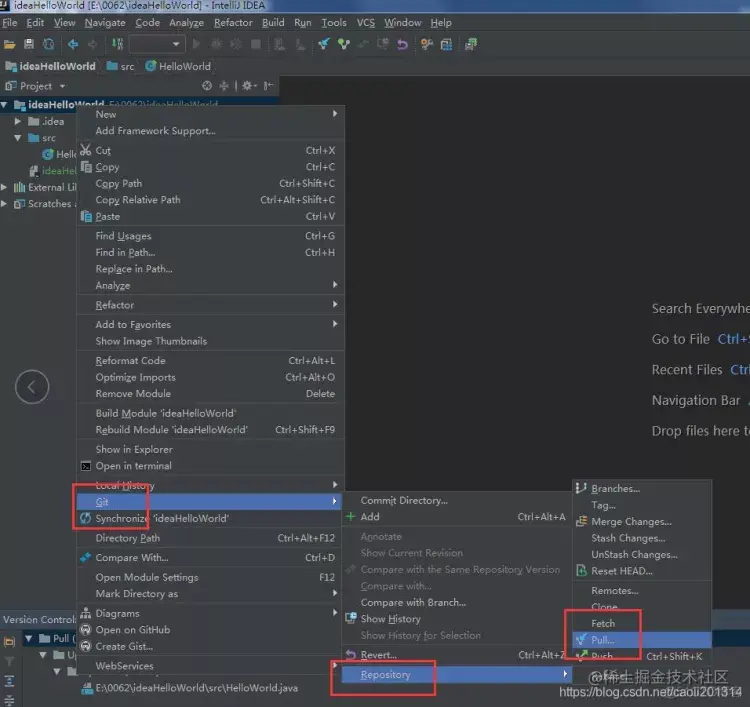The width and height of the screenshot is (750, 707).
Task: Select Open in terminal entry
Action: (210, 466)
